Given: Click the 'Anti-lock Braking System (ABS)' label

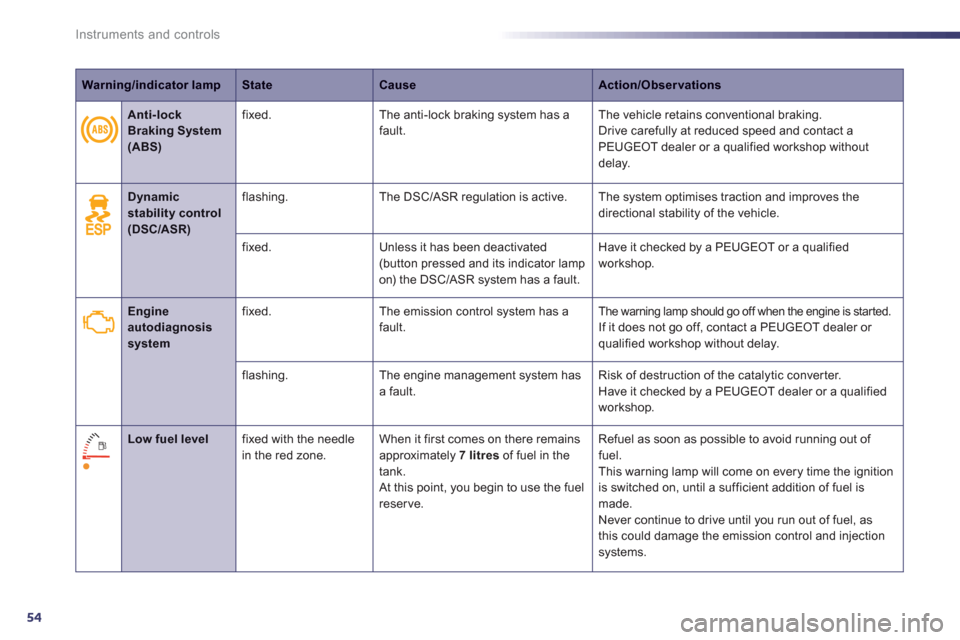Looking at the screenshot, I should pos(174,130).
